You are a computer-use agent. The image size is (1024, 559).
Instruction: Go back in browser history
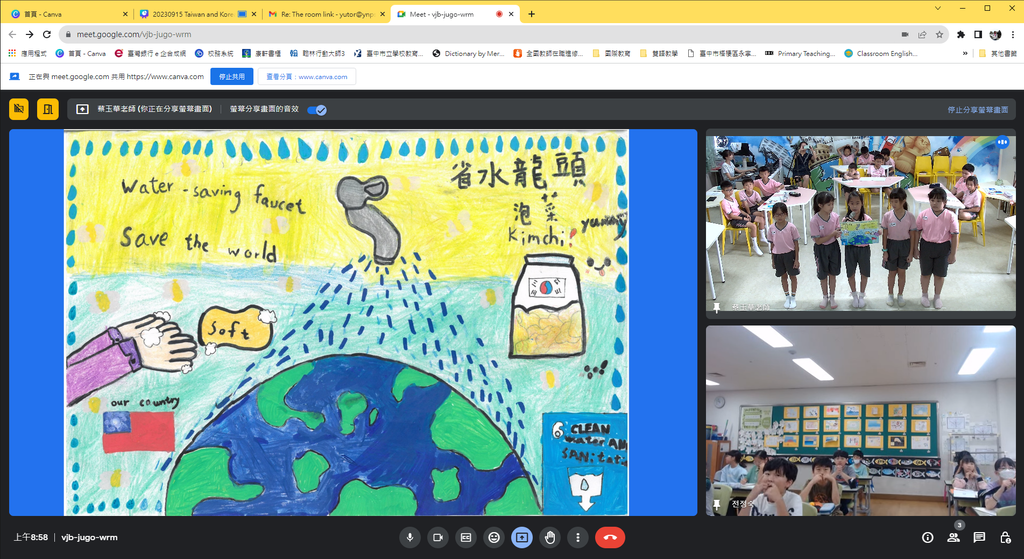pos(12,34)
